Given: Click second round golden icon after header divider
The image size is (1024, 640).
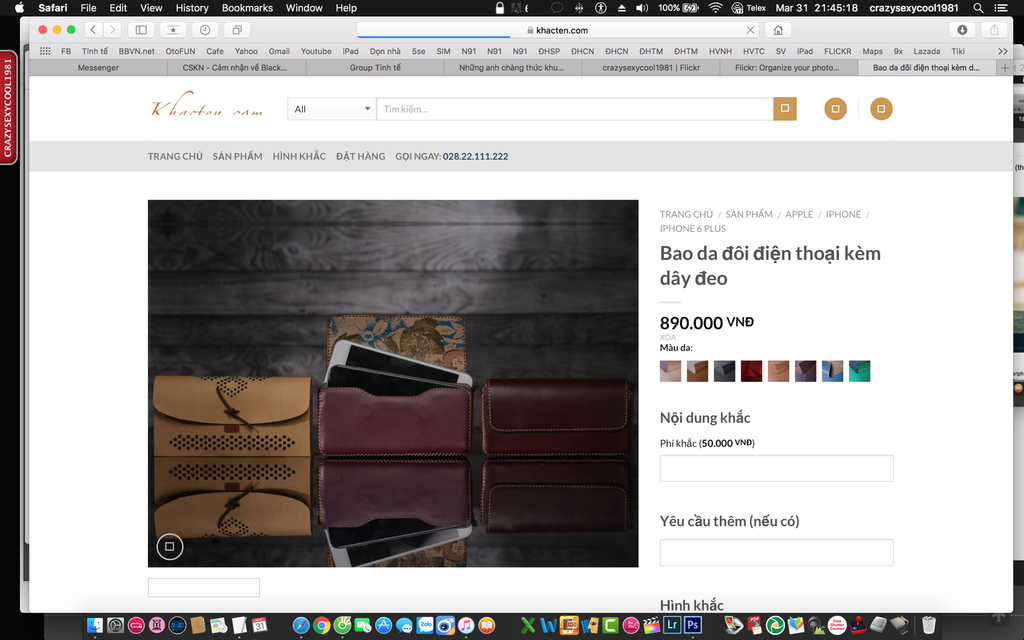Looking at the screenshot, I should [881, 109].
